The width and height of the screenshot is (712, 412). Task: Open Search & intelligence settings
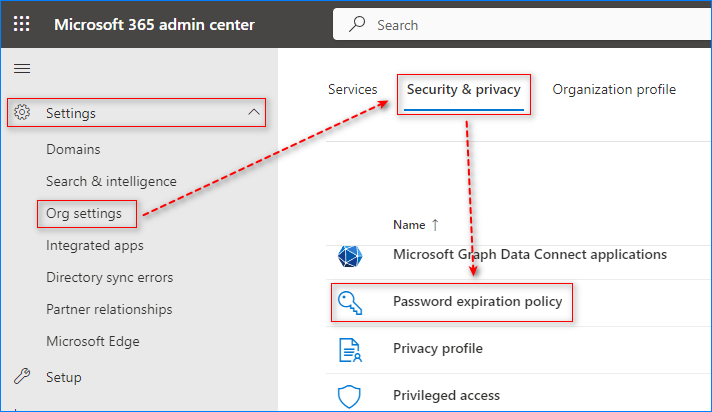coord(111,182)
